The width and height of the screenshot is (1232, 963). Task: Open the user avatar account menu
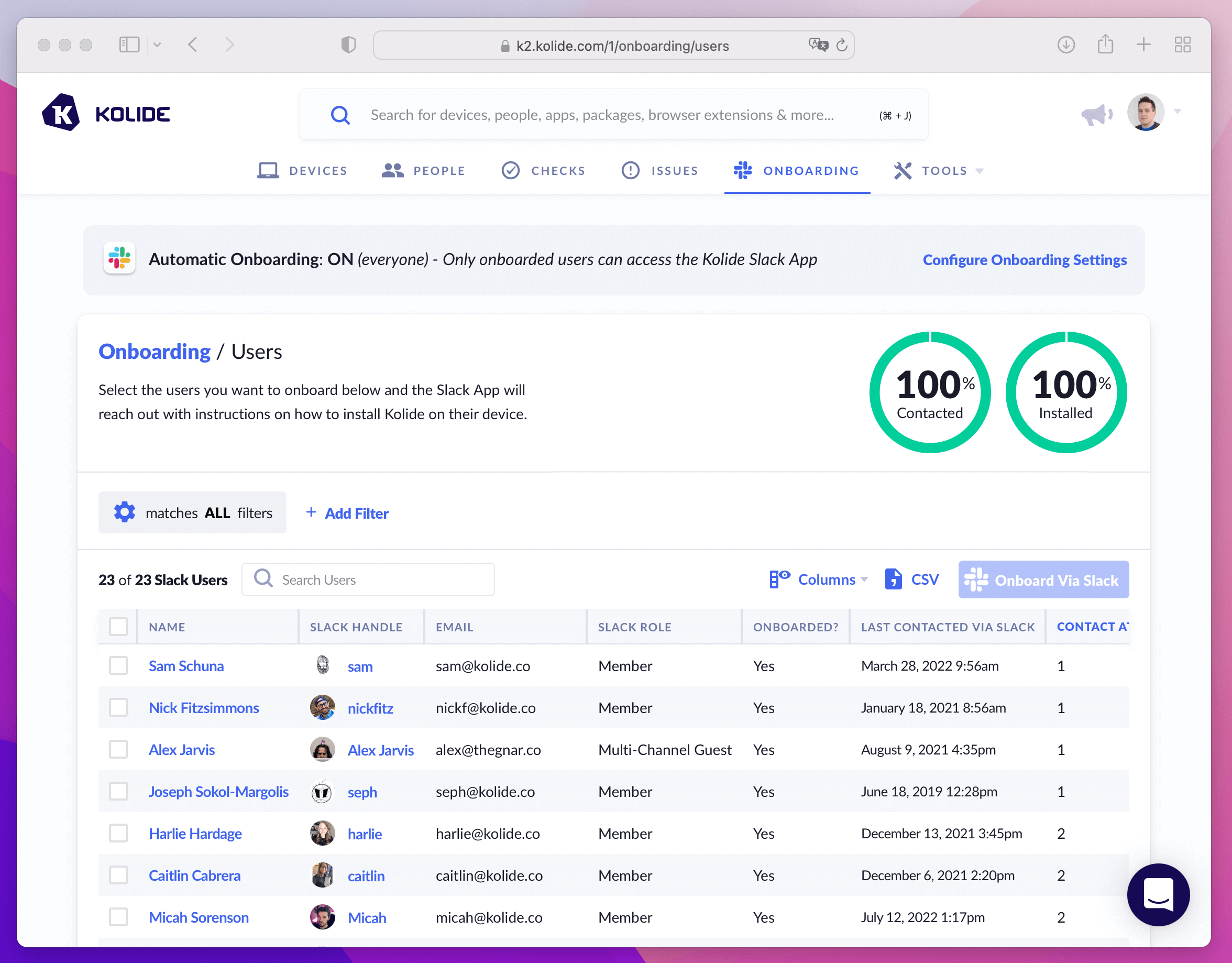(1146, 112)
